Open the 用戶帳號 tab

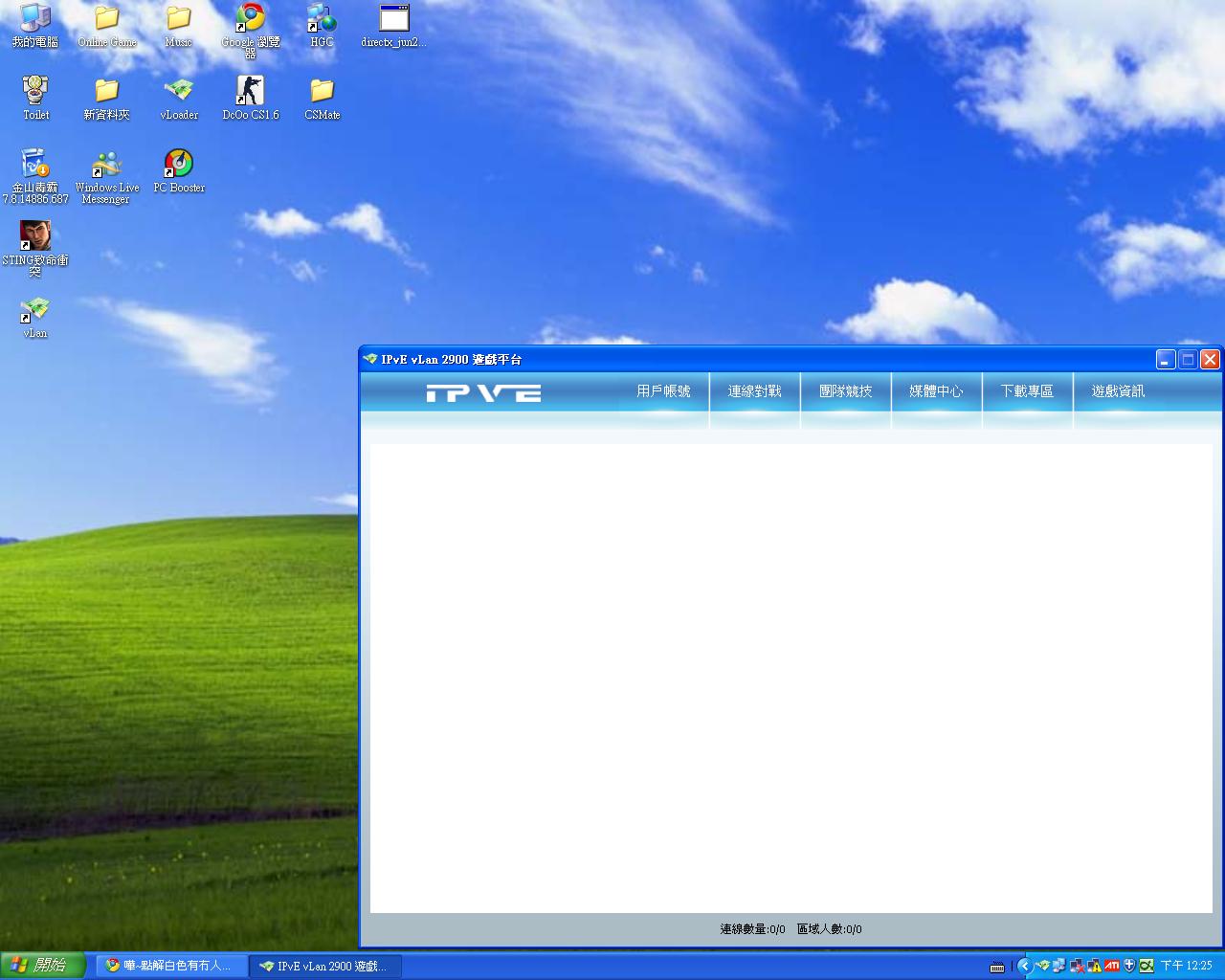tap(663, 391)
